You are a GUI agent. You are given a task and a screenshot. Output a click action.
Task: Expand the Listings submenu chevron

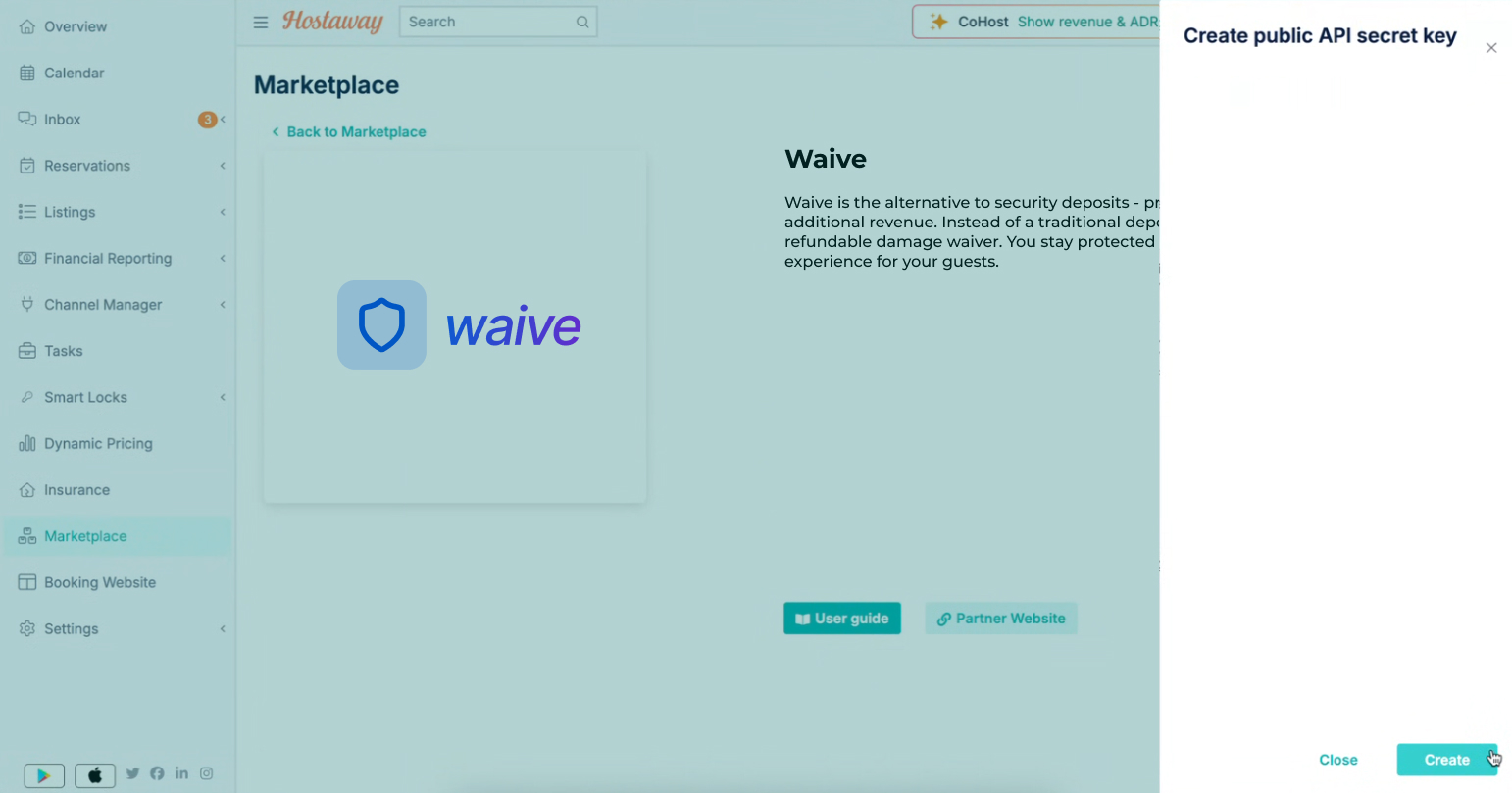224,212
